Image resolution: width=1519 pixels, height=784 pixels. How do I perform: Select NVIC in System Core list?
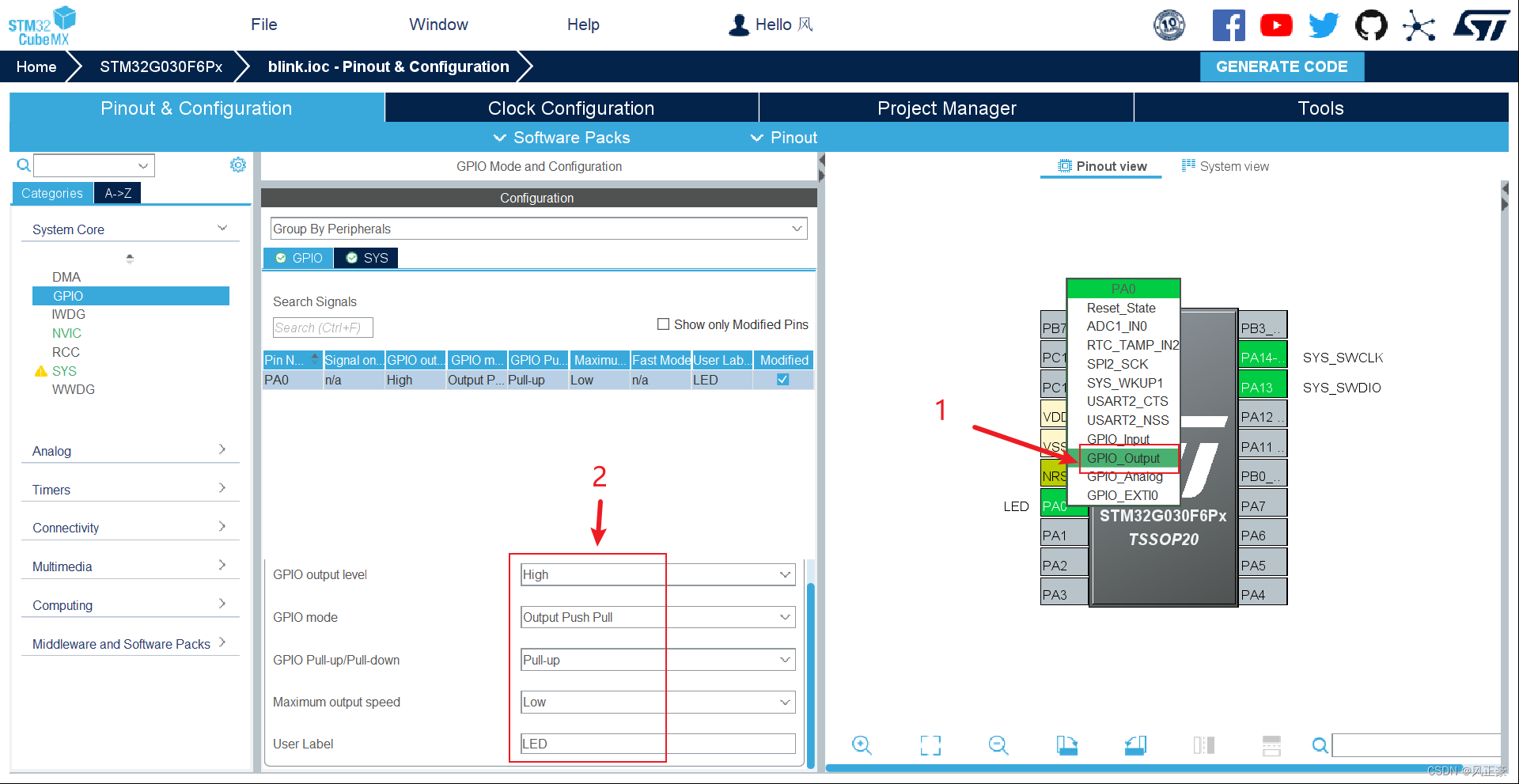(66, 333)
